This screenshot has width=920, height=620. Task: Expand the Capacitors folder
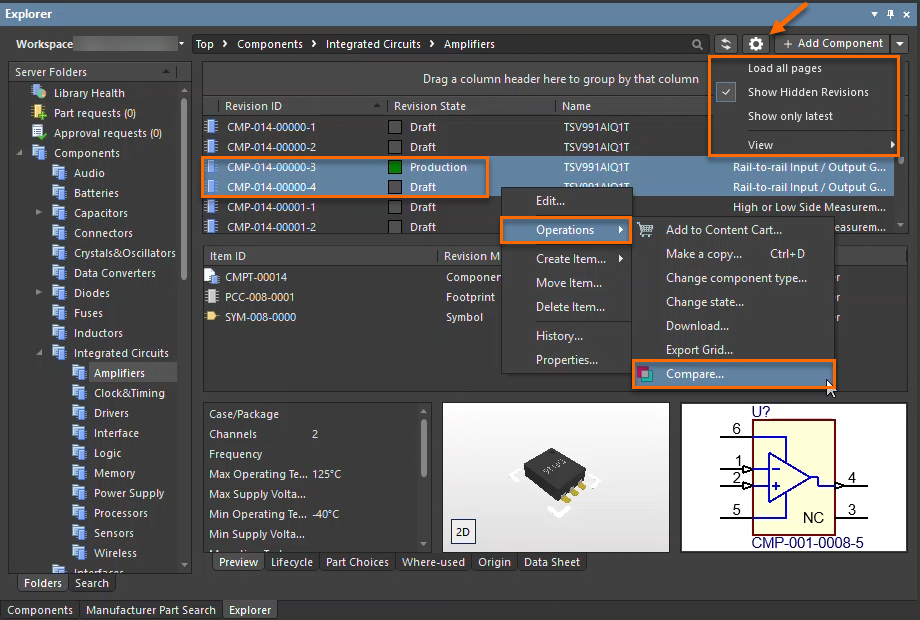39,212
